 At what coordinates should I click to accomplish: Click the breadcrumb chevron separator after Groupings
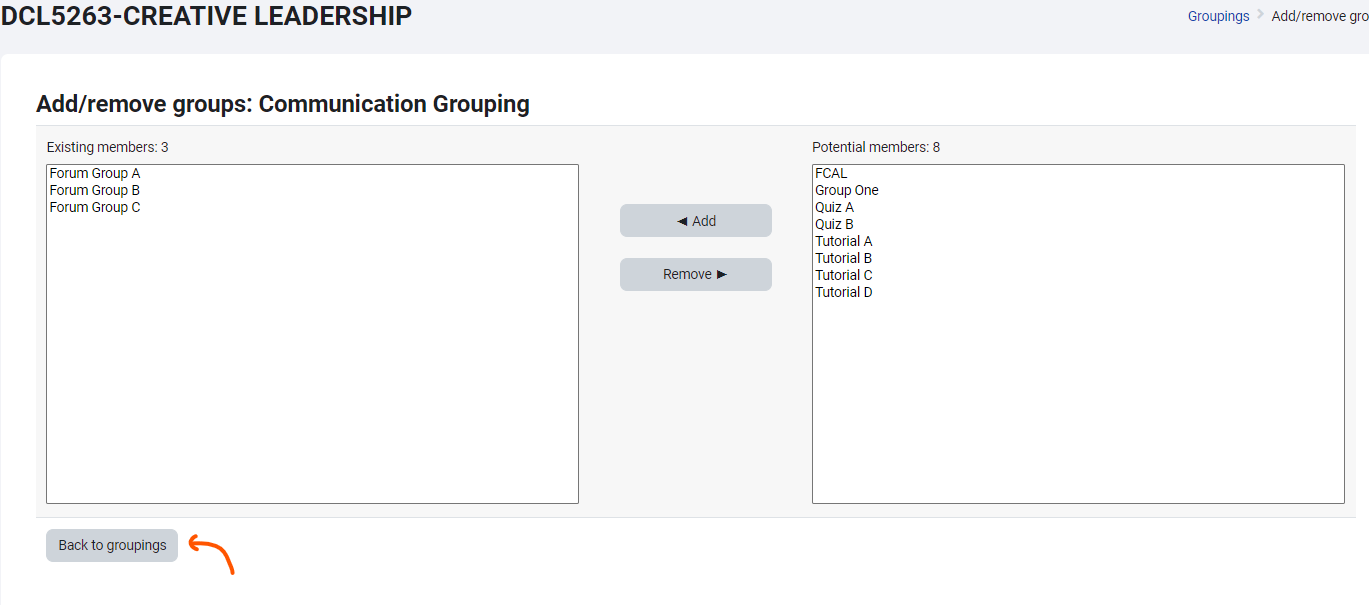click(x=1260, y=15)
